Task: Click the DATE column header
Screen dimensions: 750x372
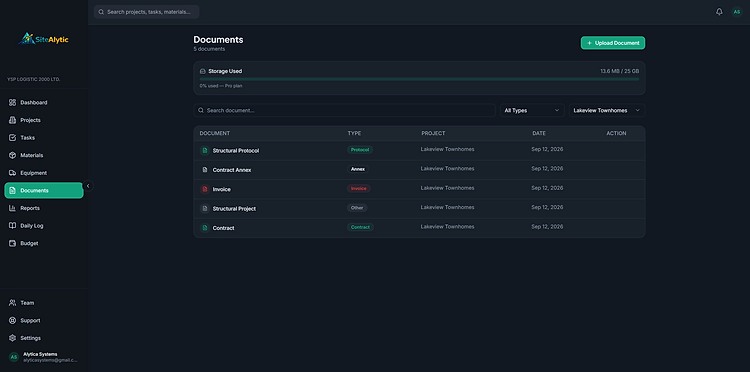Action: pos(539,133)
